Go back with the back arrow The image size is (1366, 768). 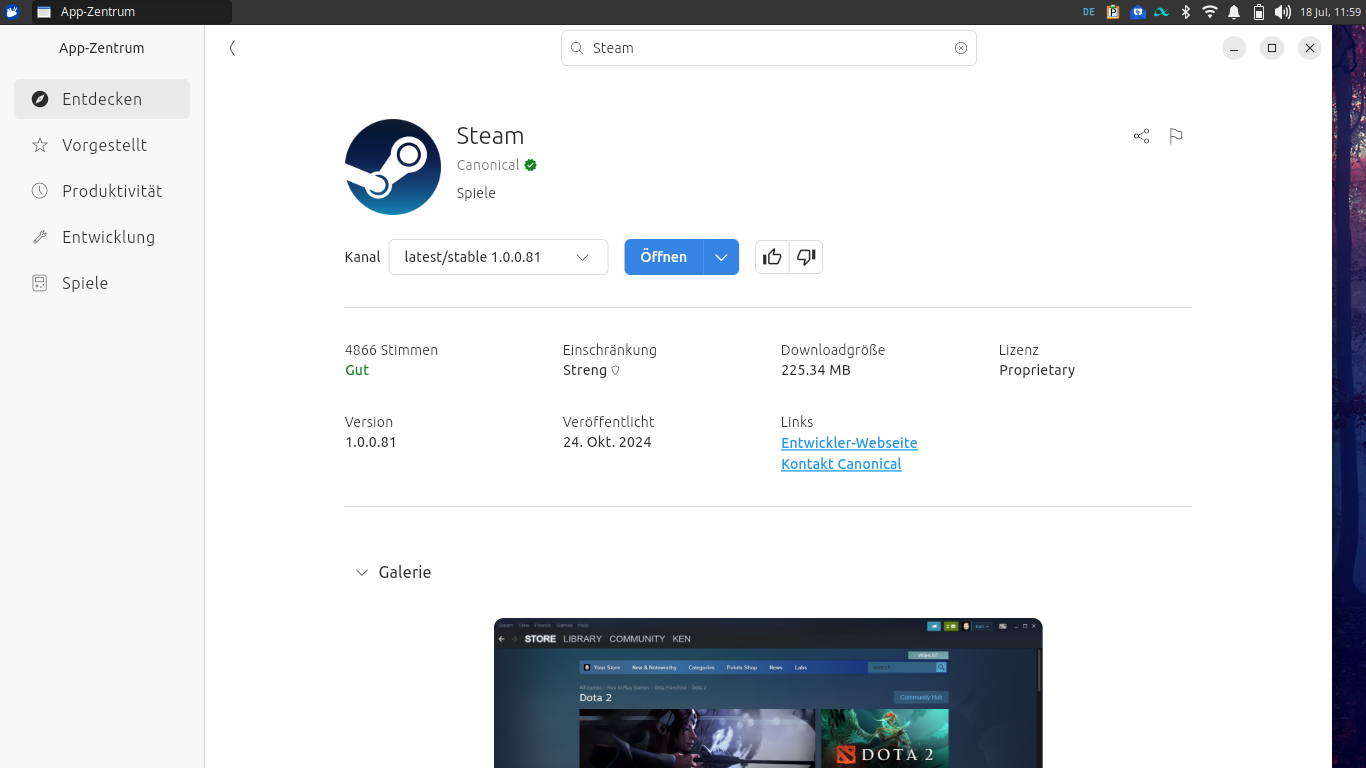coord(232,48)
